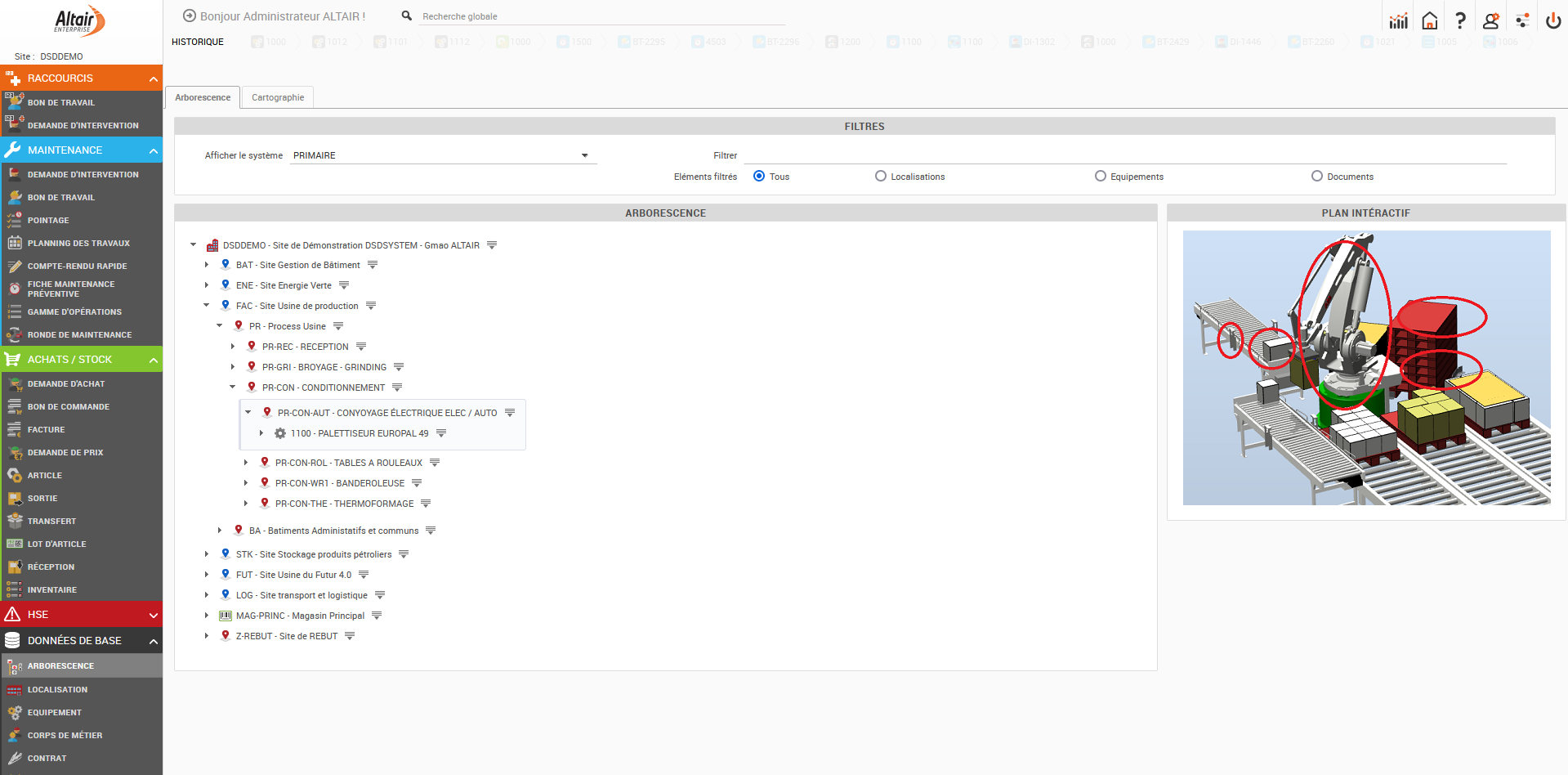Click the Filtrer text input field

coord(1125,155)
